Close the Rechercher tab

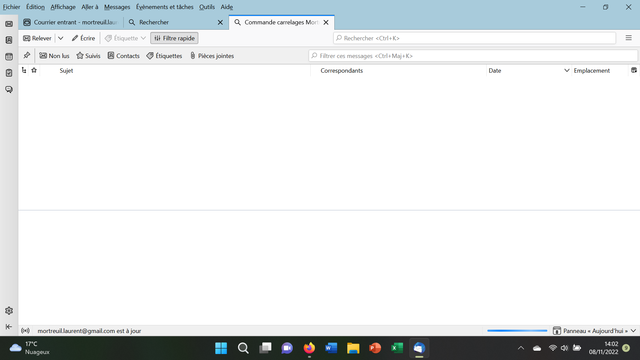(x=220, y=22)
